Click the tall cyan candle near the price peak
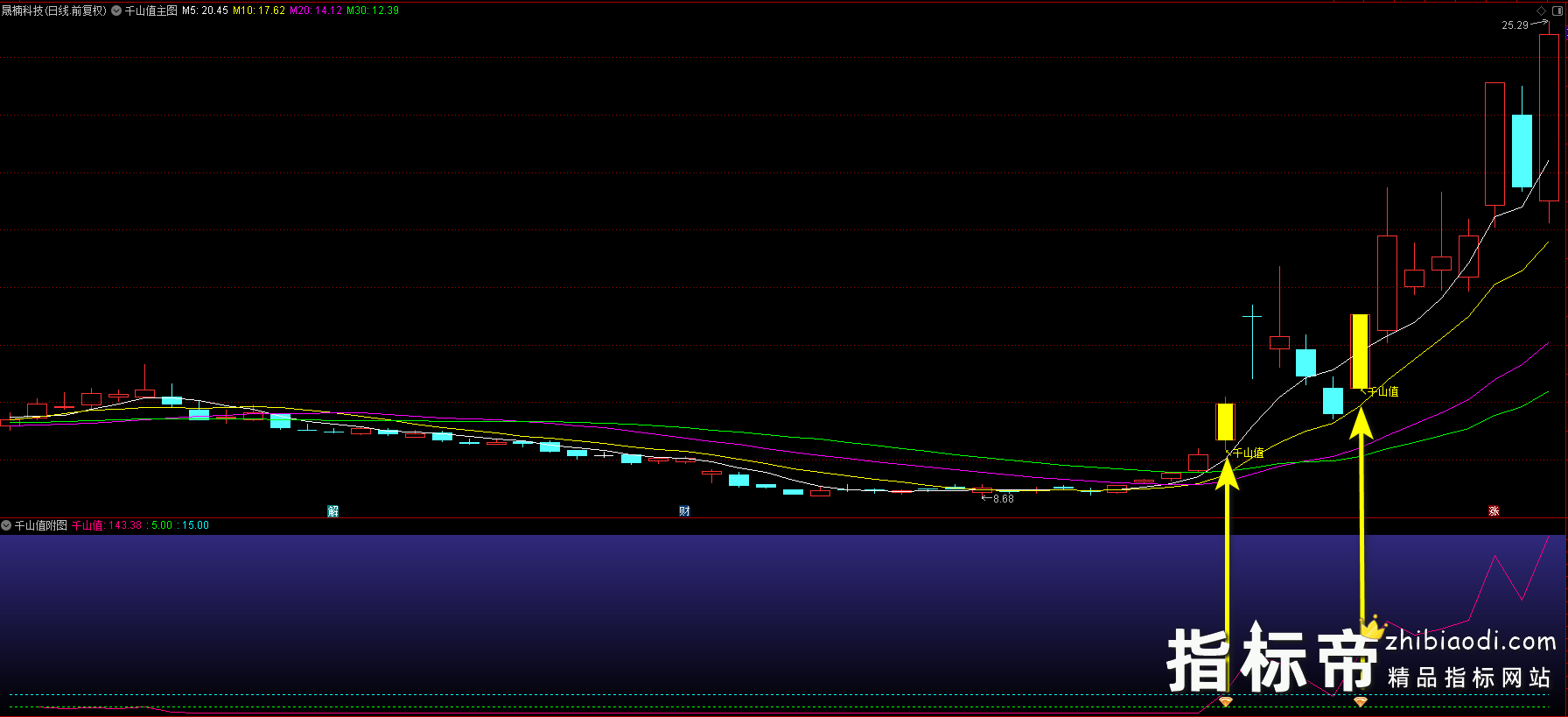 (x=1522, y=151)
